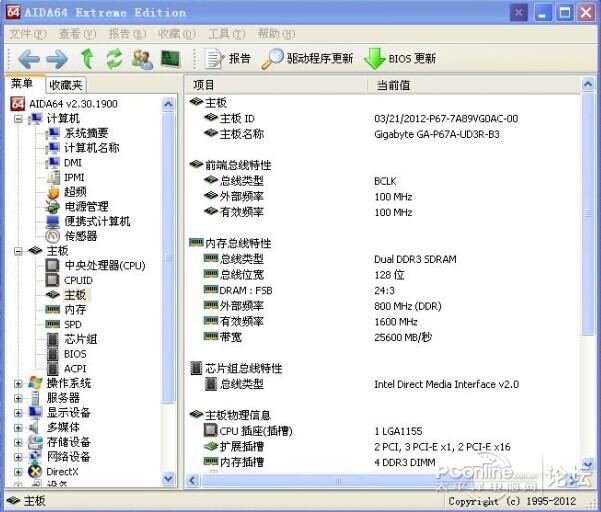Select DMI tree item
This screenshot has width=601, height=512.
point(73,163)
